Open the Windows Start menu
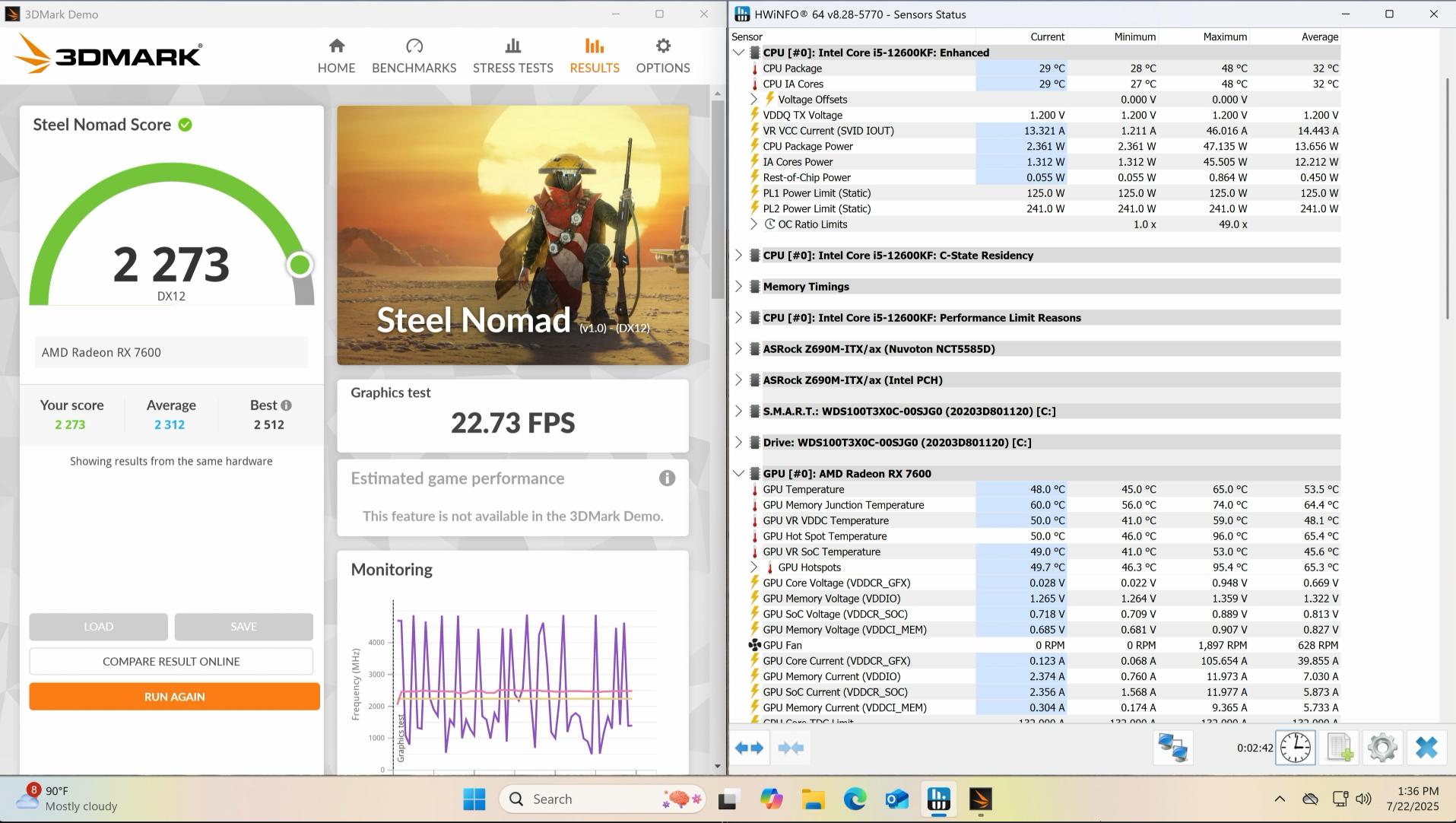 (x=474, y=799)
